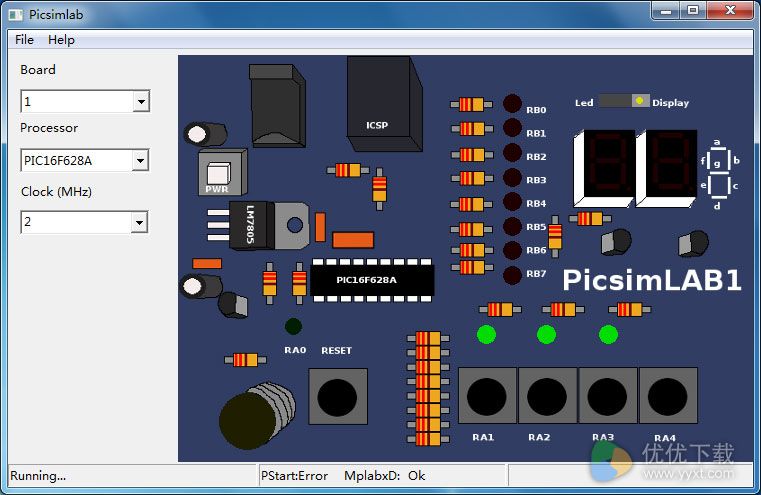Flip the Led/Display jumper switch

(624, 101)
